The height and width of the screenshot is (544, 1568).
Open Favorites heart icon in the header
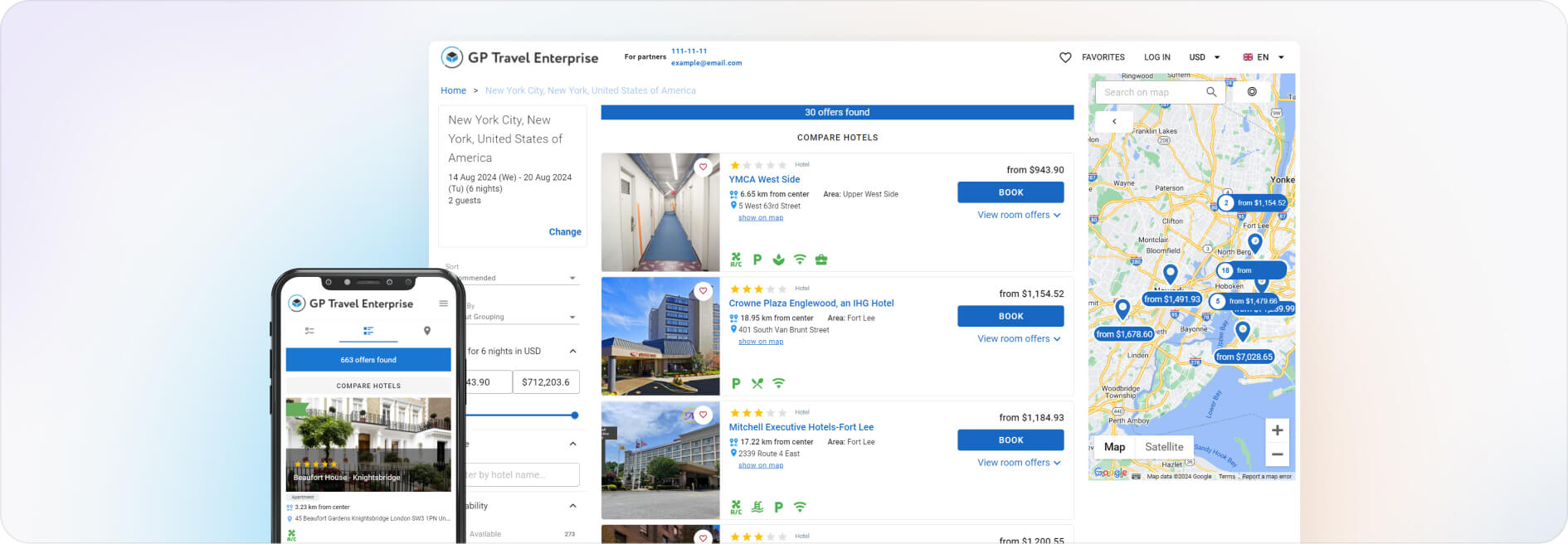1065,57
